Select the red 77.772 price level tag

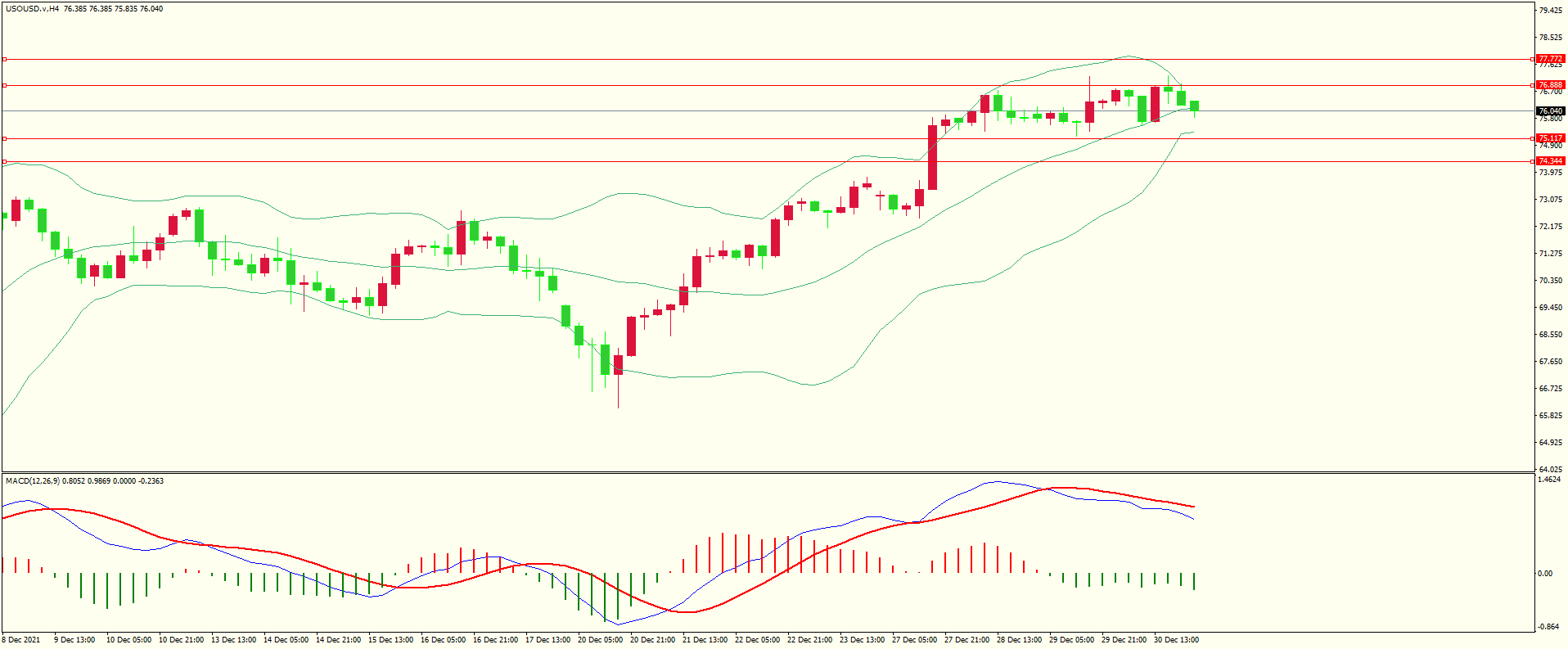[1550, 59]
